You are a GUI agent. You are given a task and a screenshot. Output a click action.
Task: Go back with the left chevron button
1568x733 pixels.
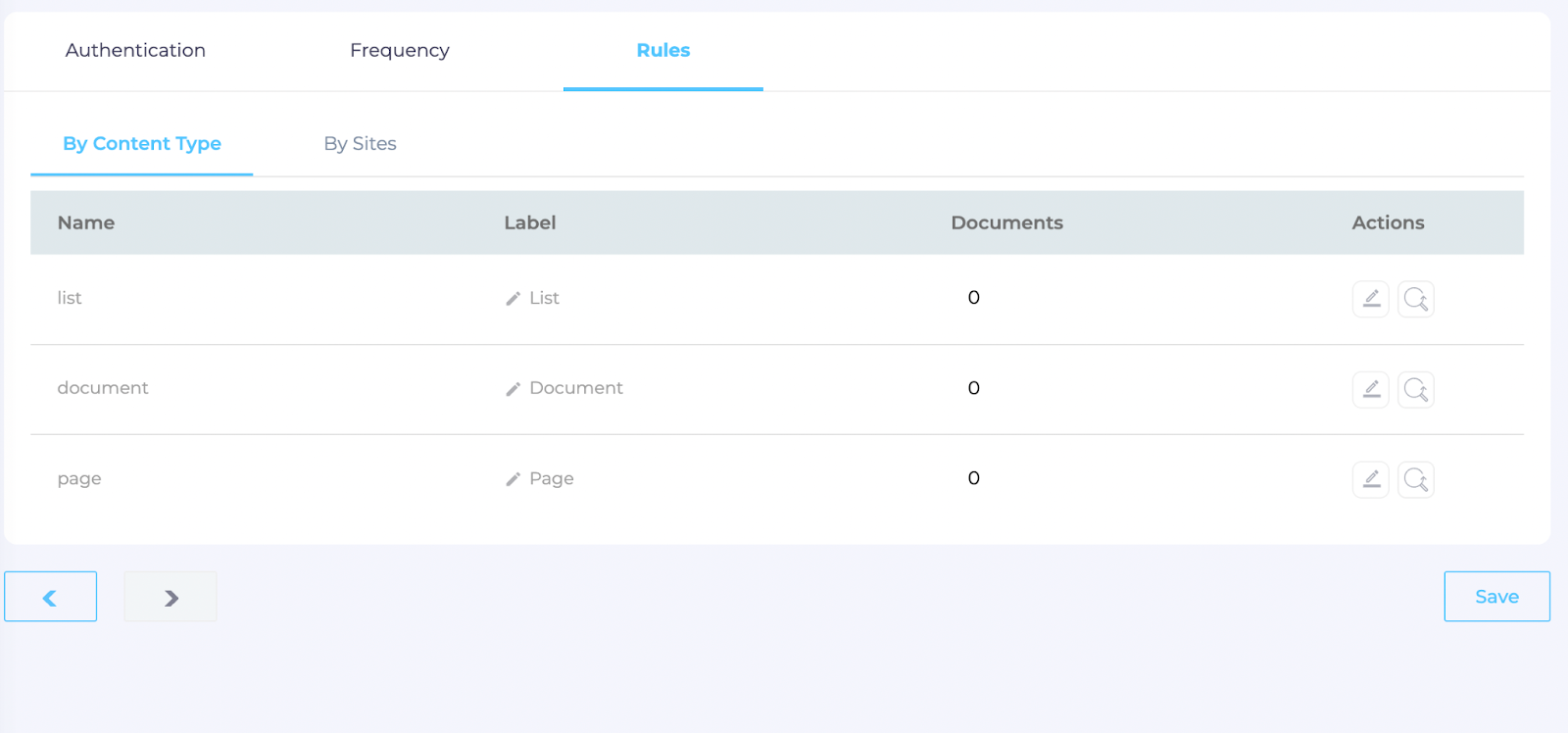click(50, 597)
